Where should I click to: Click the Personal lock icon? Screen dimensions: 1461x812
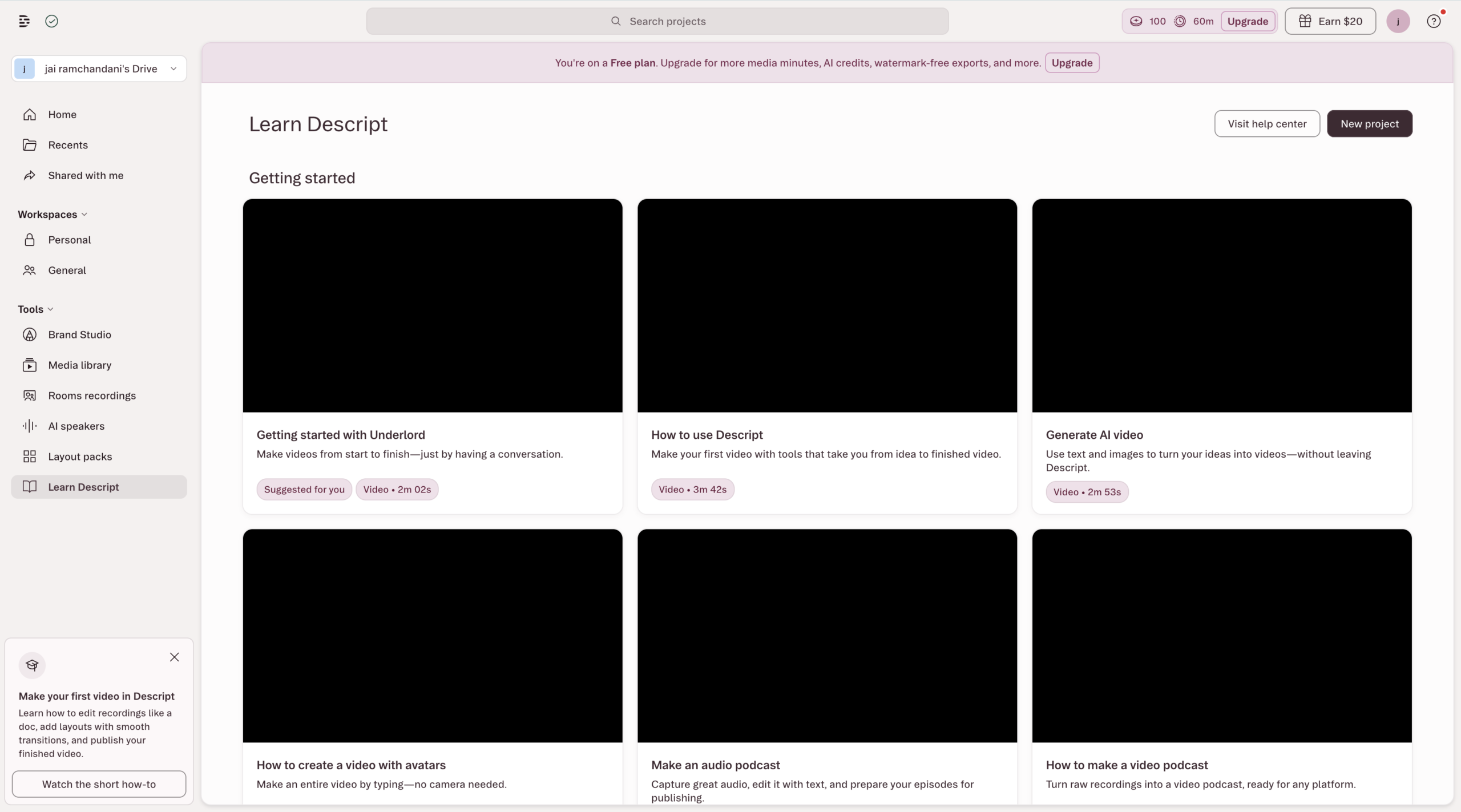30,240
